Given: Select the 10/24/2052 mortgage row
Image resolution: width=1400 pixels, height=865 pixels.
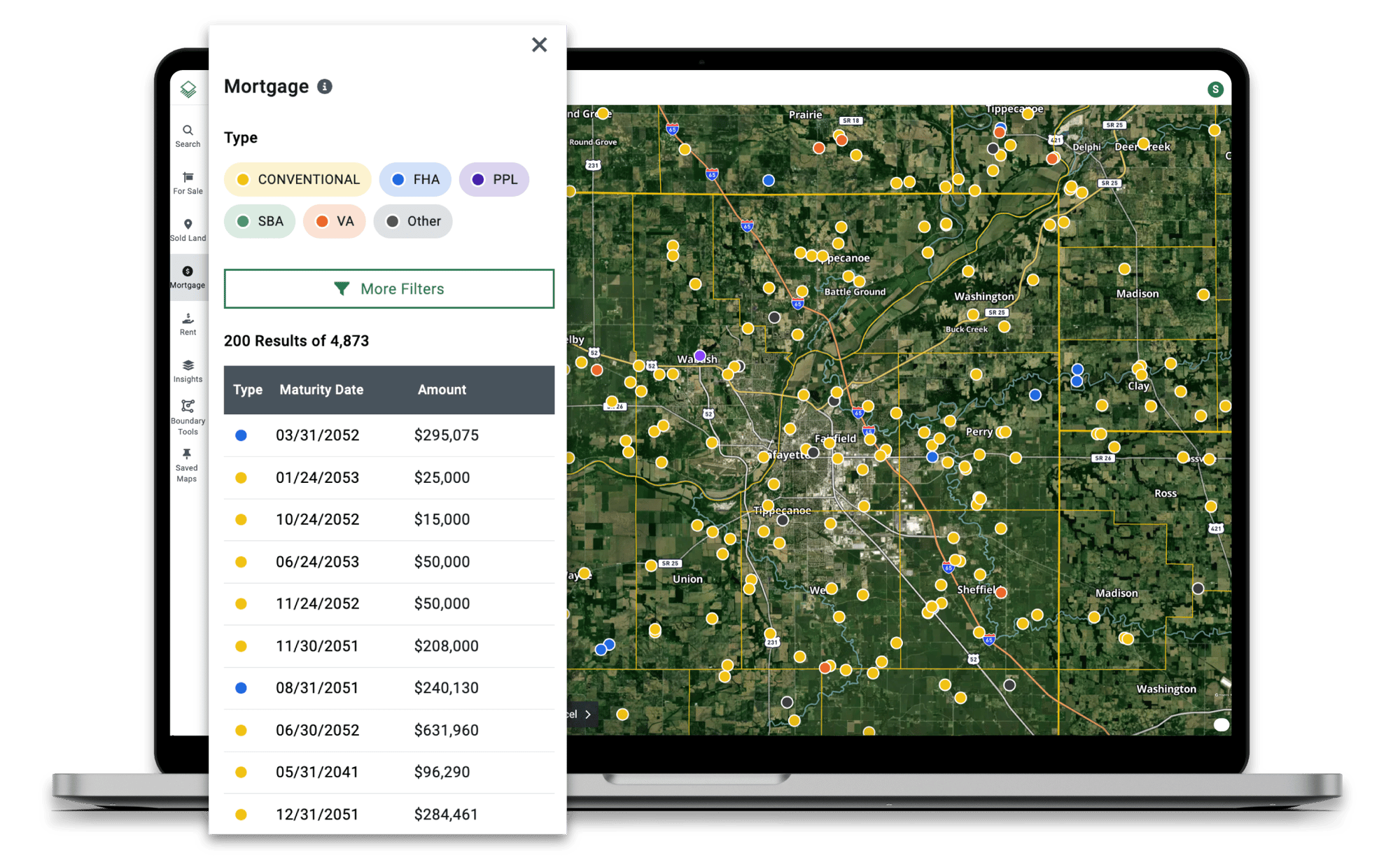Looking at the screenshot, I should coord(389,519).
